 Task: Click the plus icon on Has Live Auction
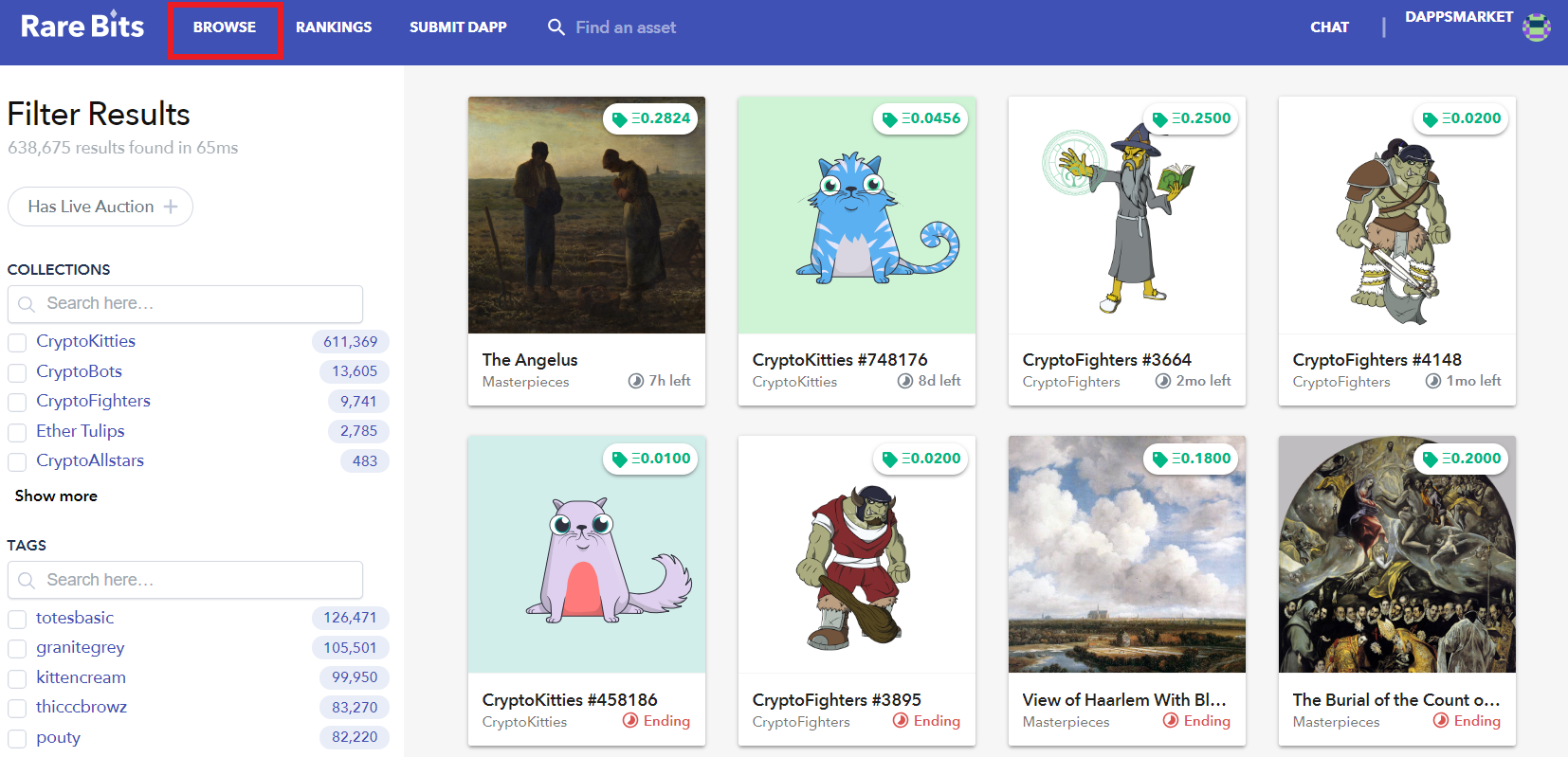pyautogui.click(x=171, y=207)
